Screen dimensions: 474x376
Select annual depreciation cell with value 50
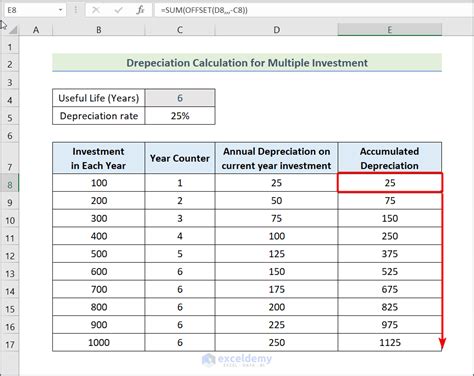click(x=276, y=201)
